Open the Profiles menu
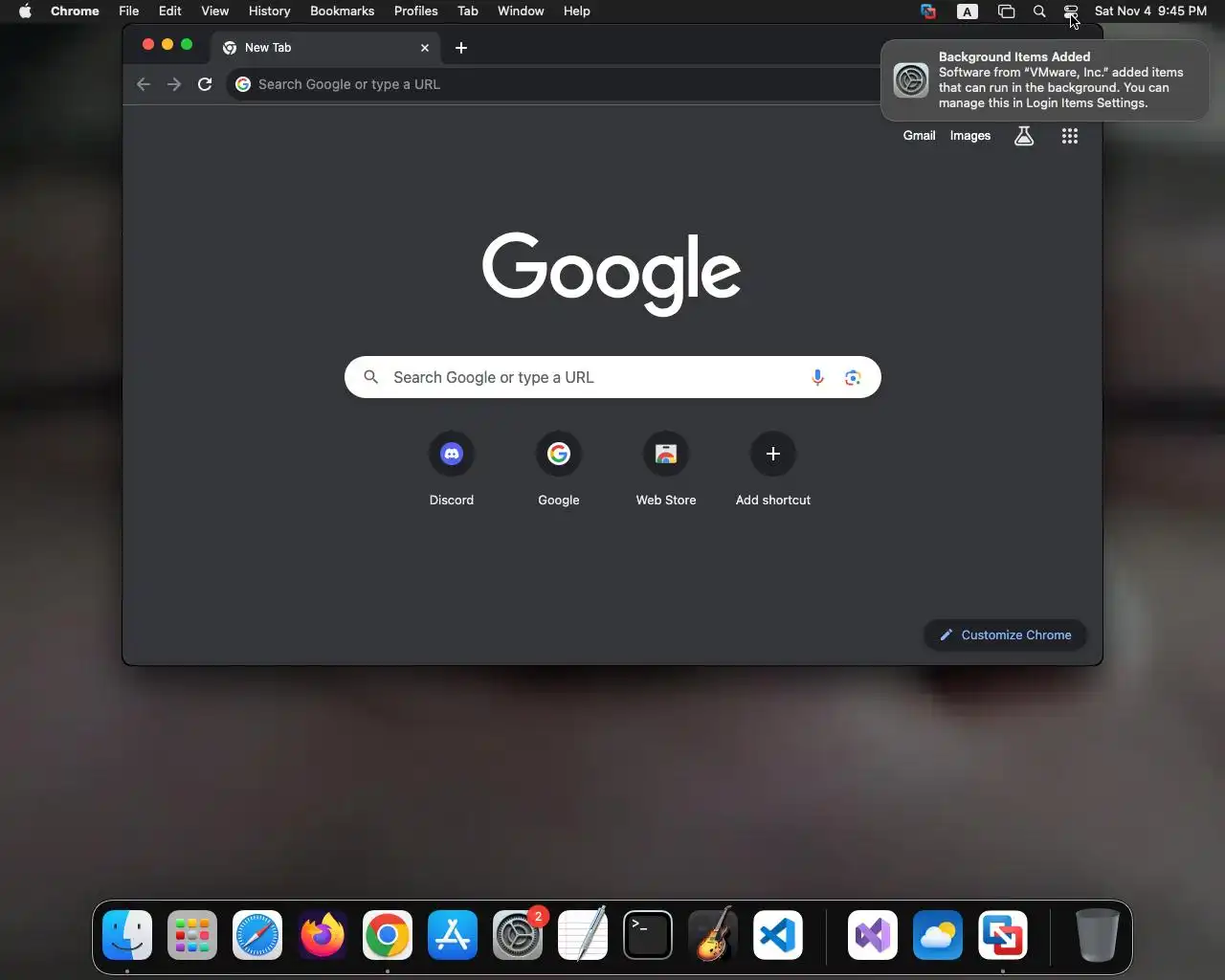This screenshot has height=980, width=1225. tap(415, 11)
